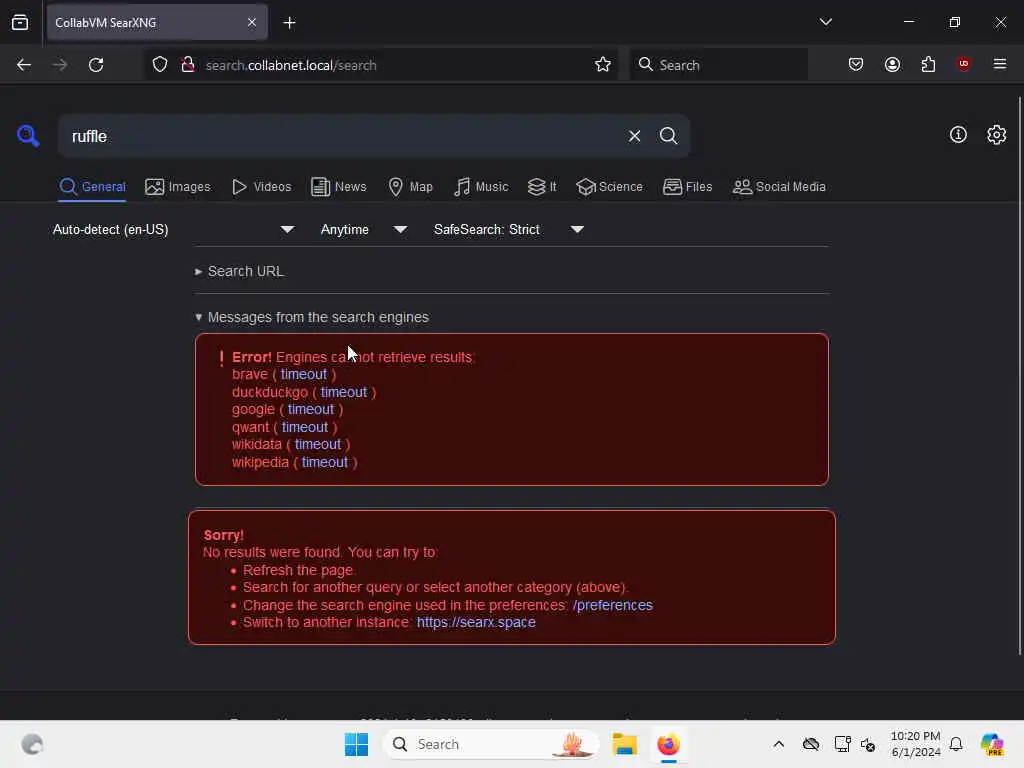Reload the current page
1024x768 pixels.
pos(96,65)
